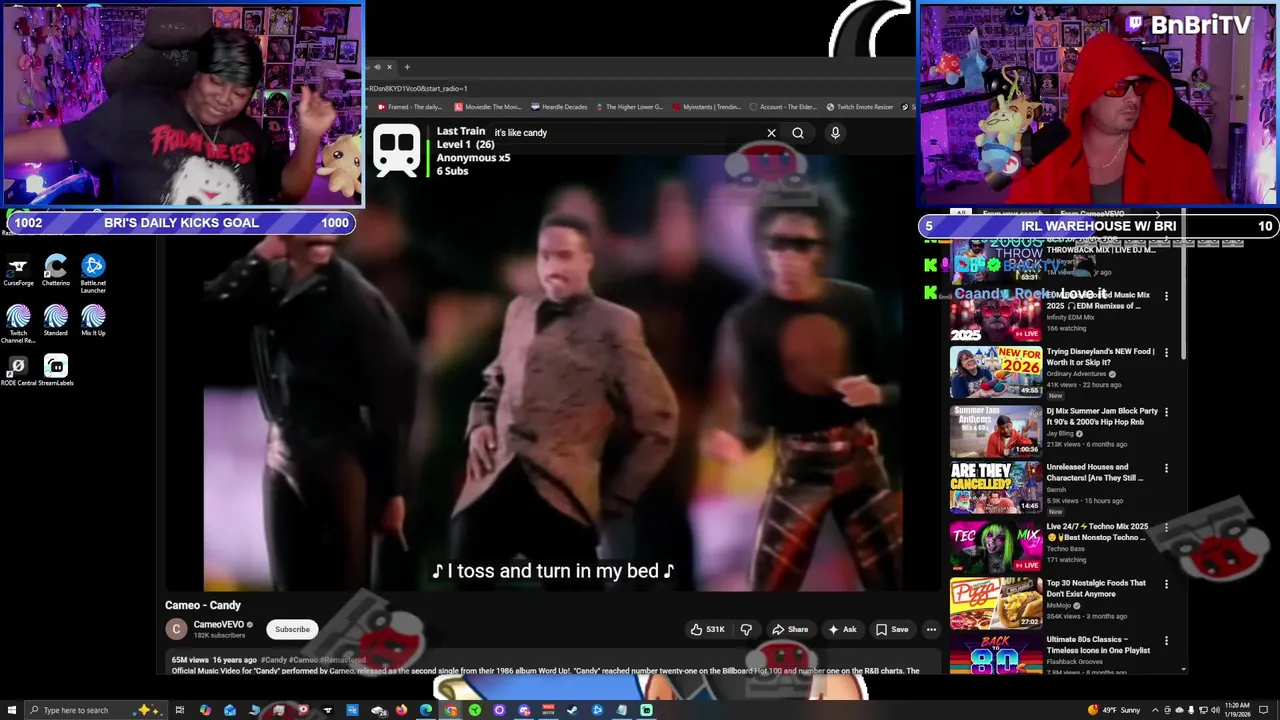Subscribe to the CameoVEVO channel
Viewport: 1280px width, 720px height.
[292, 629]
